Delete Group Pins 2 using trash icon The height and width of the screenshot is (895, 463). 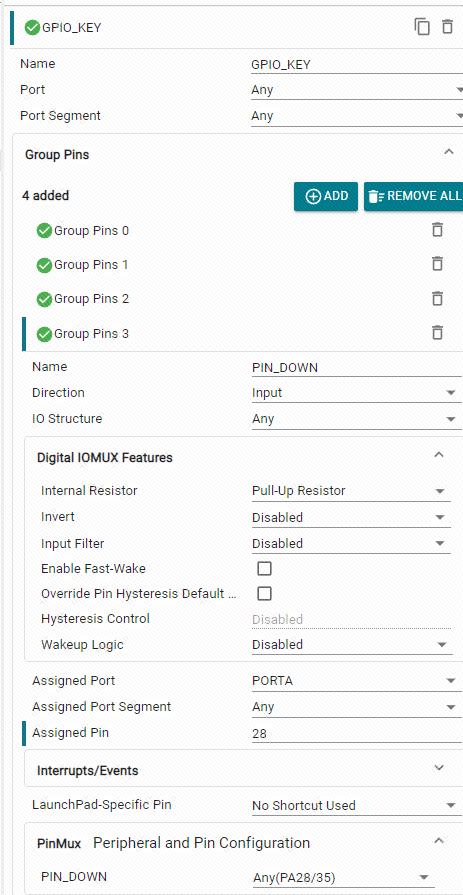(437, 298)
